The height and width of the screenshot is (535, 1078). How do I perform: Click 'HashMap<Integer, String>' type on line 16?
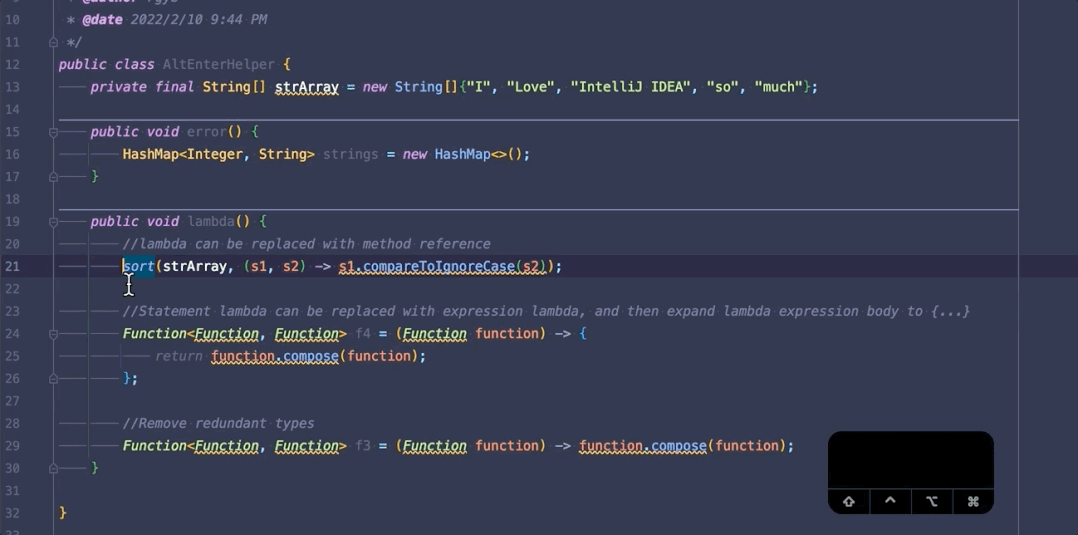click(x=219, y=155)
